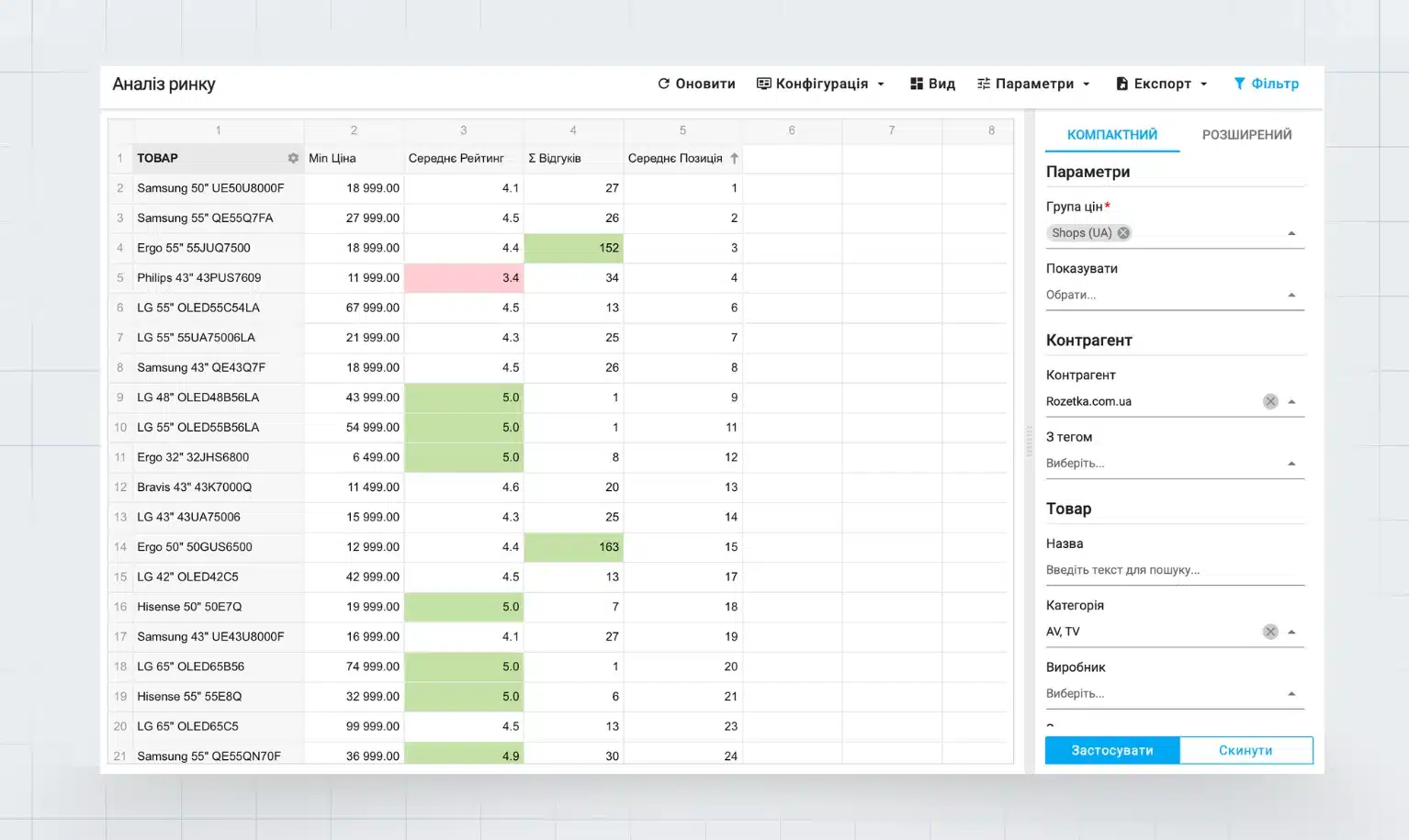1409x840 pixels.
Task: Select the КОМПАКТНИЙ tab
Action: tap(1111, 135)
